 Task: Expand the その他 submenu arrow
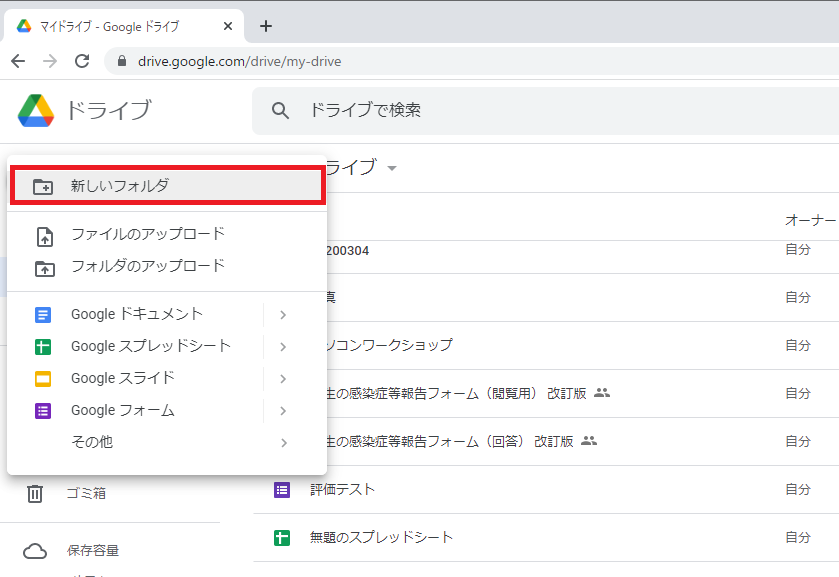283,443
